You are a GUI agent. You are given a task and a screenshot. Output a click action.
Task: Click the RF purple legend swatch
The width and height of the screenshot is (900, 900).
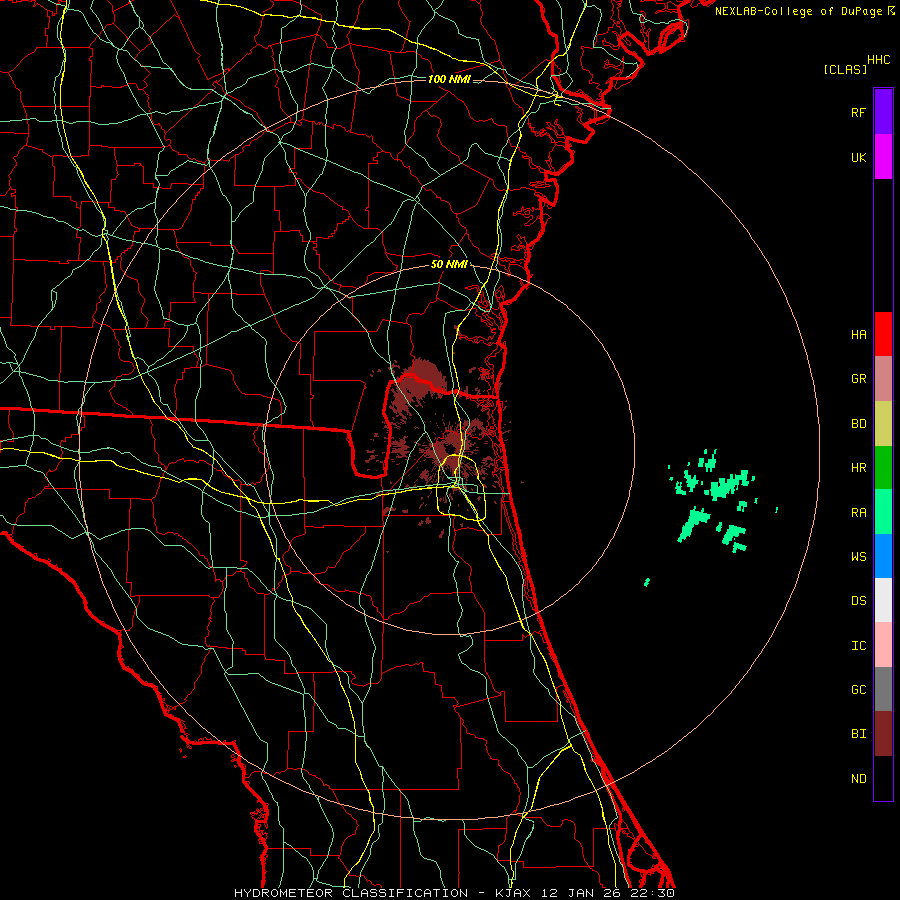pyautogui.click(x=883, y=112)
